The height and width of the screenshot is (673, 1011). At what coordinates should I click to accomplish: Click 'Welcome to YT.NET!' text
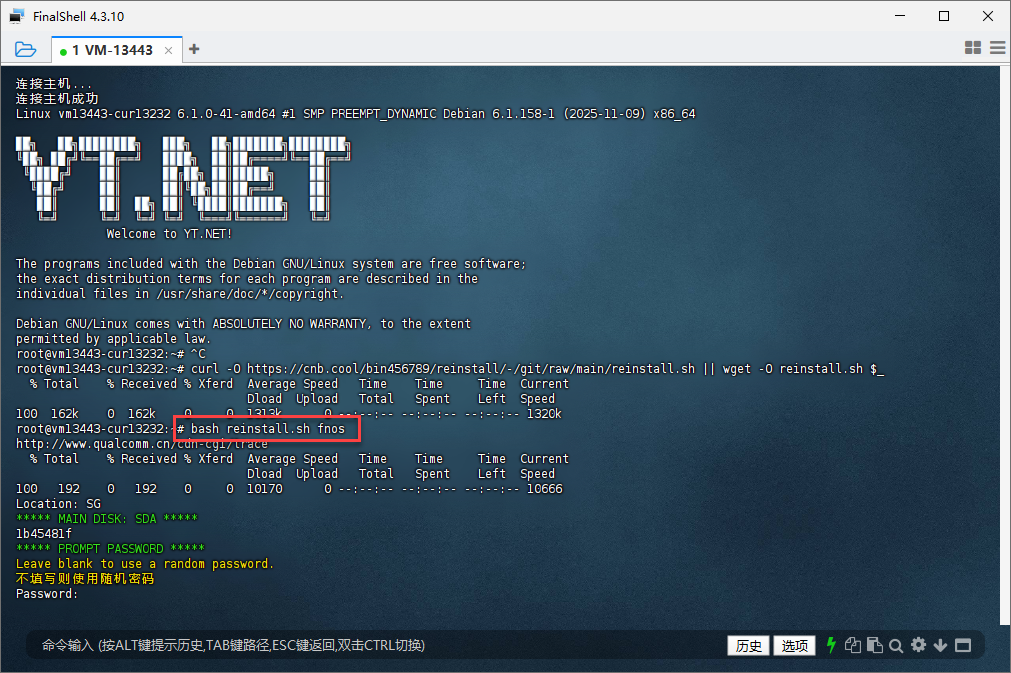[169, 233]
